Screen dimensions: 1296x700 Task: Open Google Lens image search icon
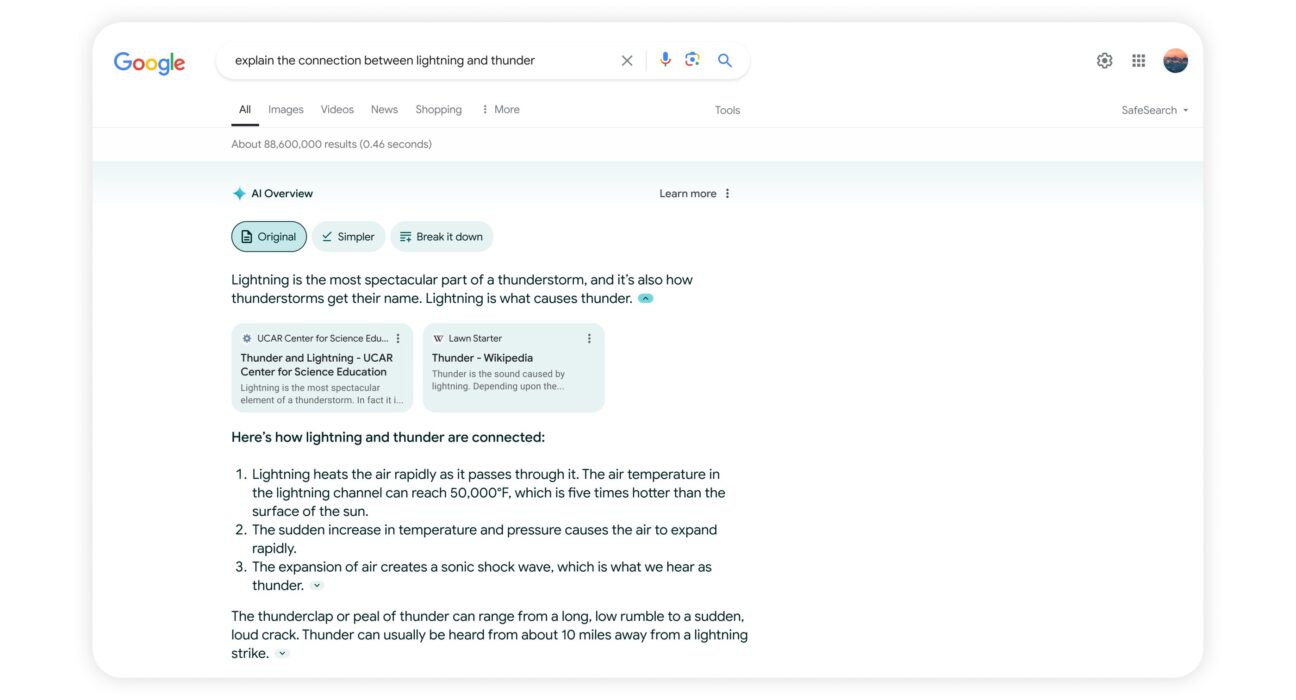click(692, 60)
